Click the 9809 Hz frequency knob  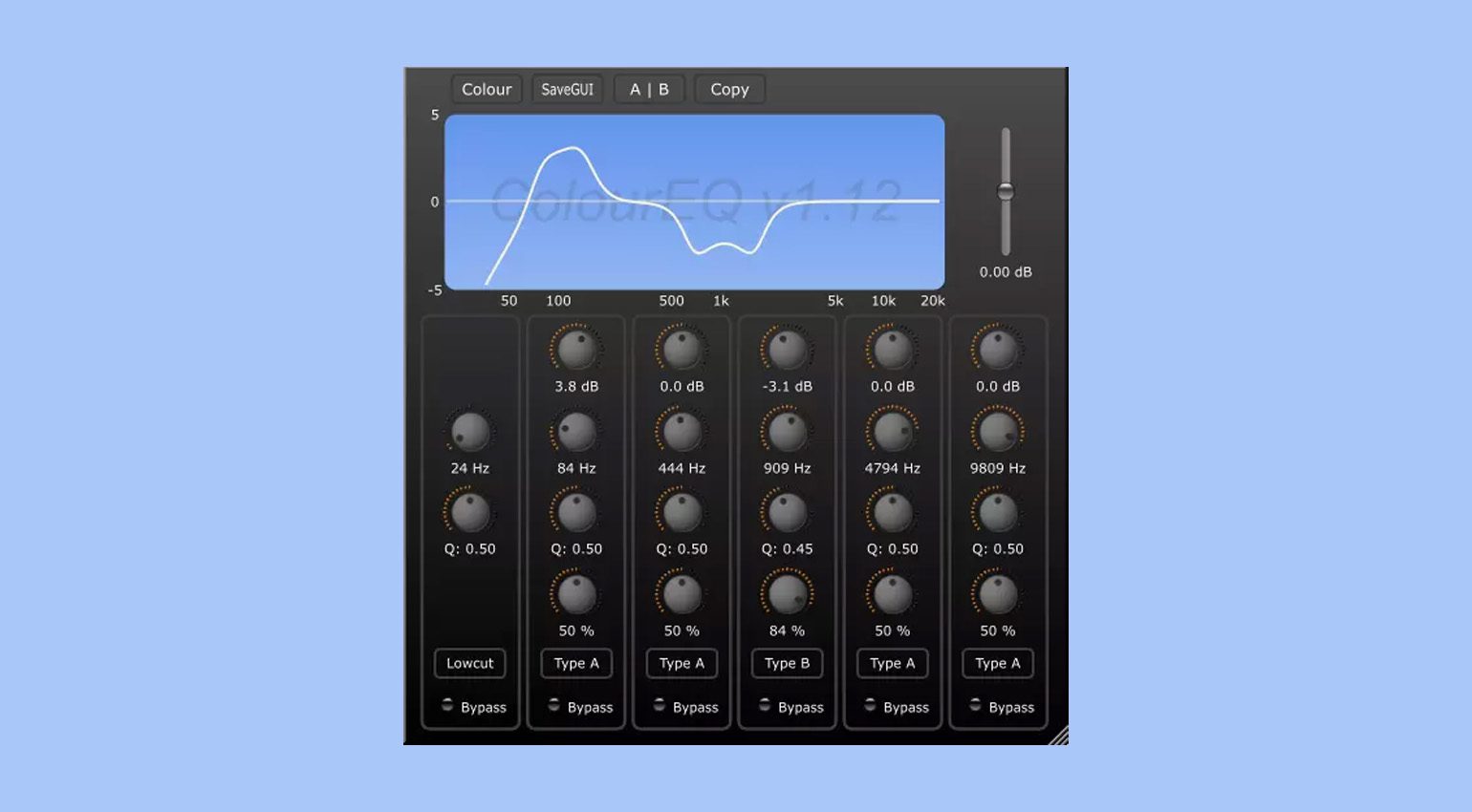[x=998, y=433]
